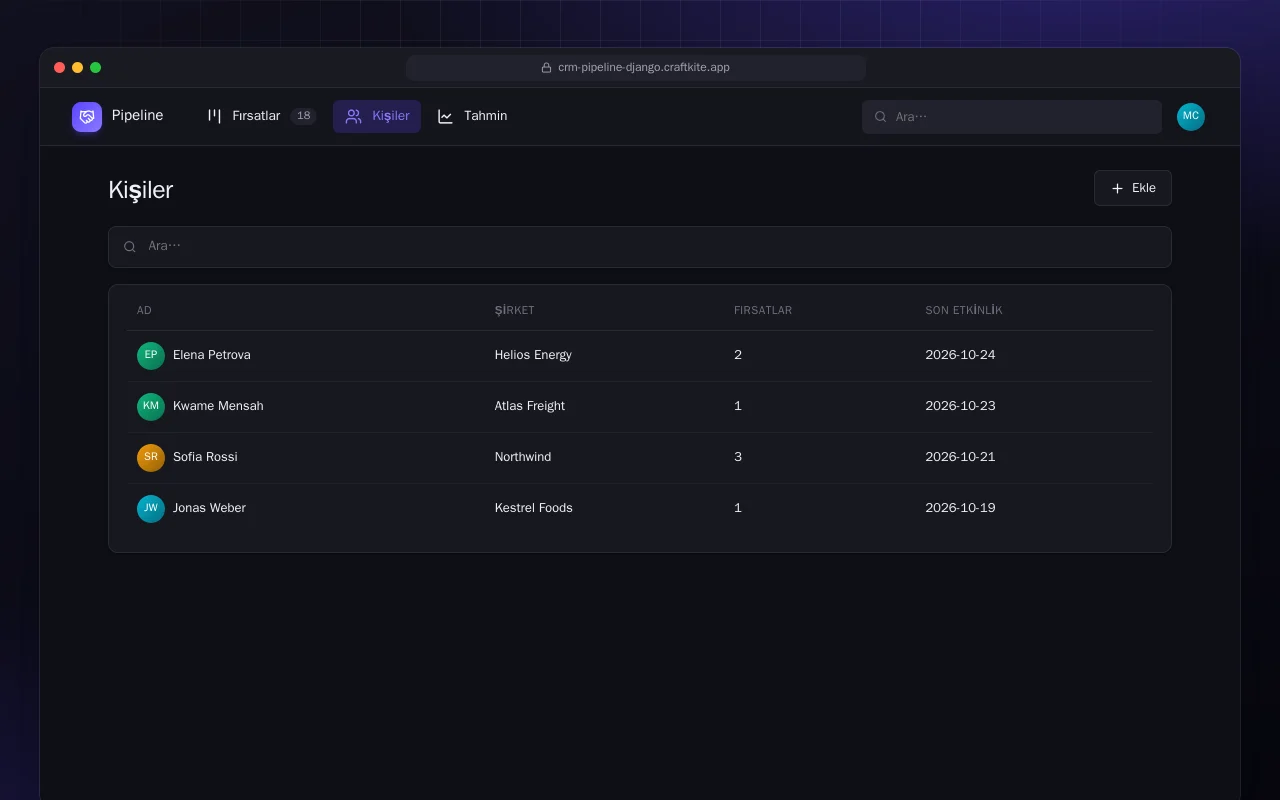The image size is (1280, 800).
Task: Open Fırsatlar via its kanban icon
Action: tap(214, 116)
